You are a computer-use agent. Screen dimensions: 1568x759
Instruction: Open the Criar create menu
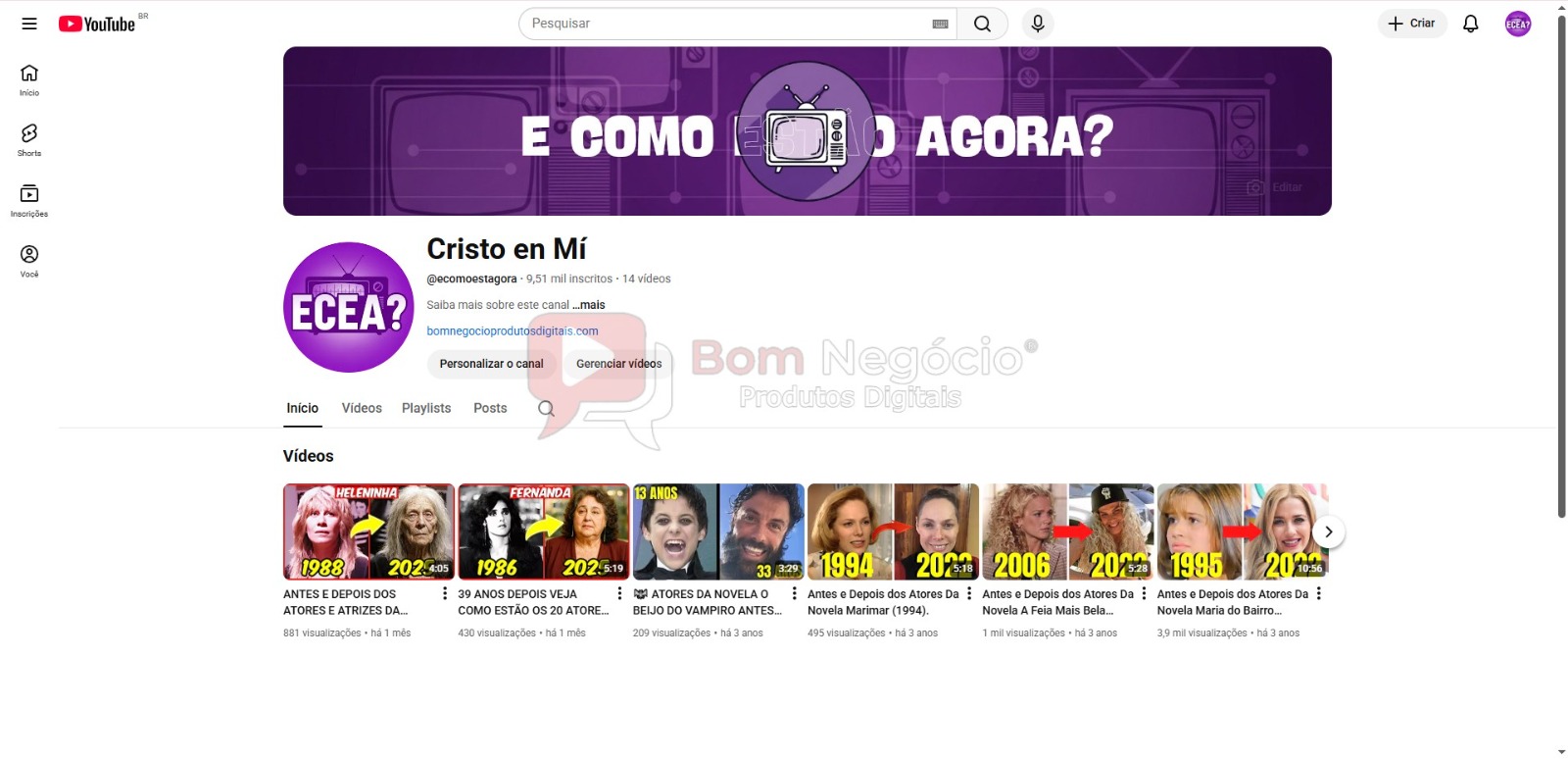(1411, 24)
